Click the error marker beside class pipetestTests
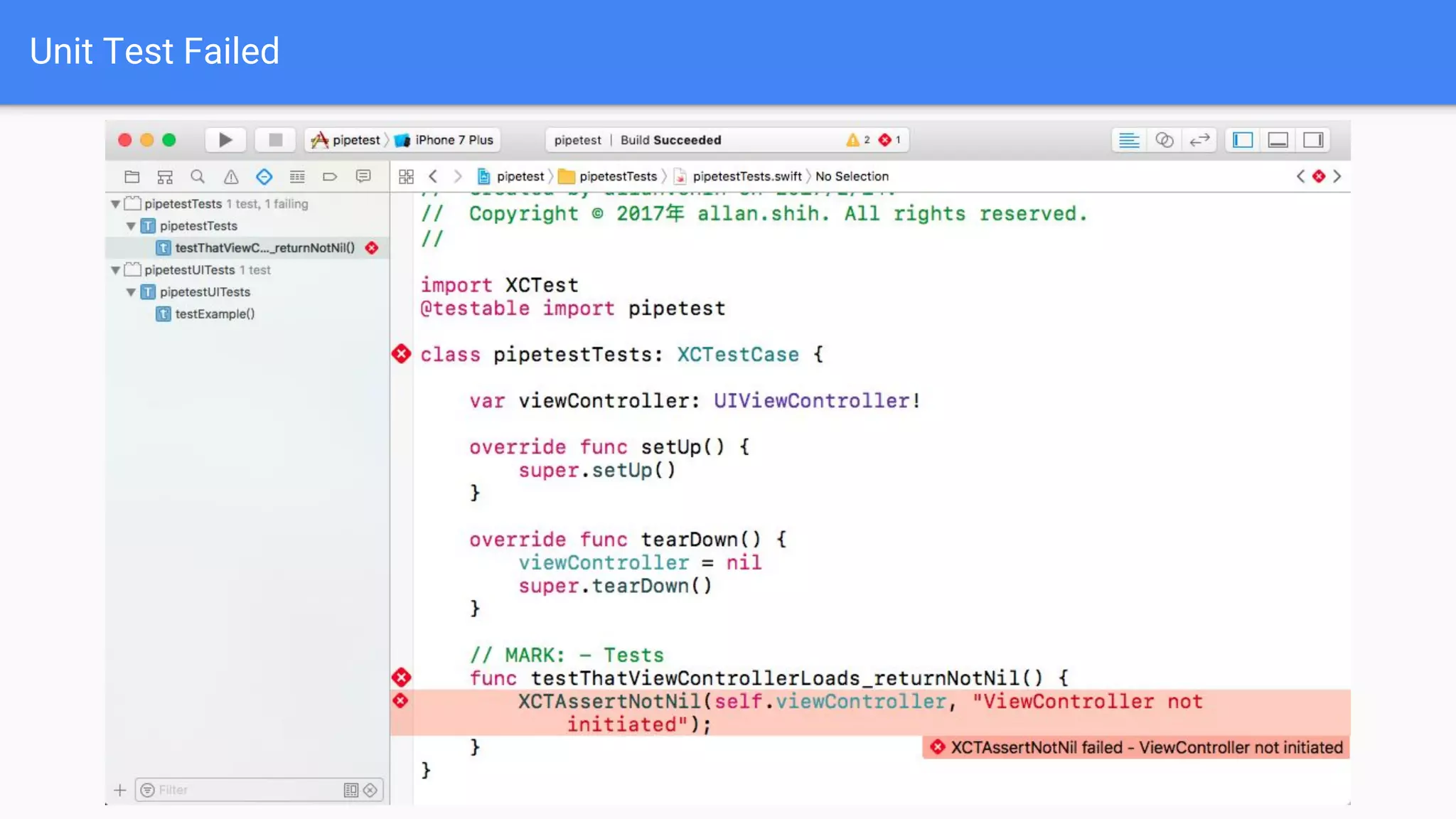This screenshot has width=1456, height=819. [x=402, y=354]
